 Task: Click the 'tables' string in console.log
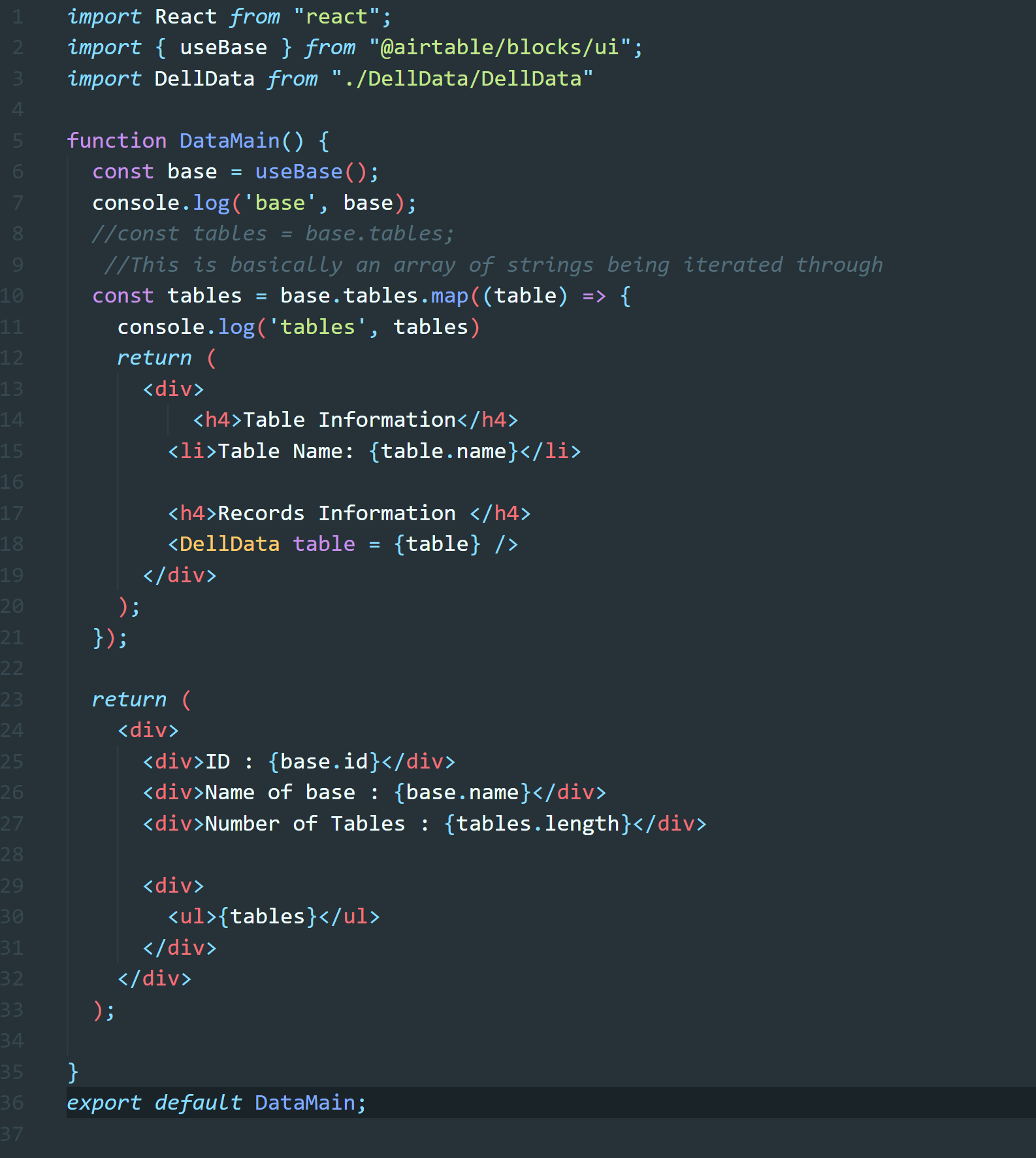click(x=317, y=327)
